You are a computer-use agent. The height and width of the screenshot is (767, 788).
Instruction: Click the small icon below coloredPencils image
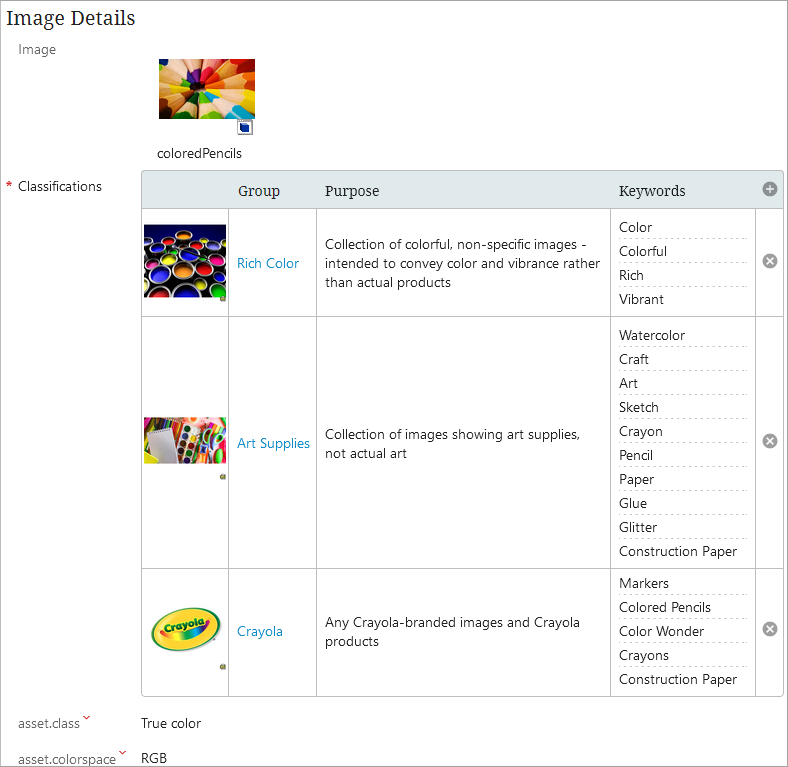click(x=245, y=127)
